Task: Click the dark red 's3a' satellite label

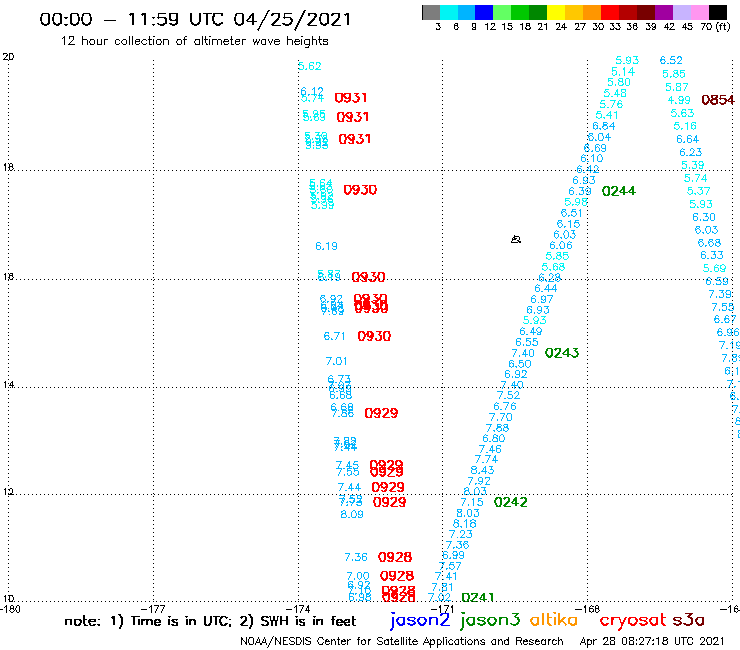Action: tap(688, 620)
